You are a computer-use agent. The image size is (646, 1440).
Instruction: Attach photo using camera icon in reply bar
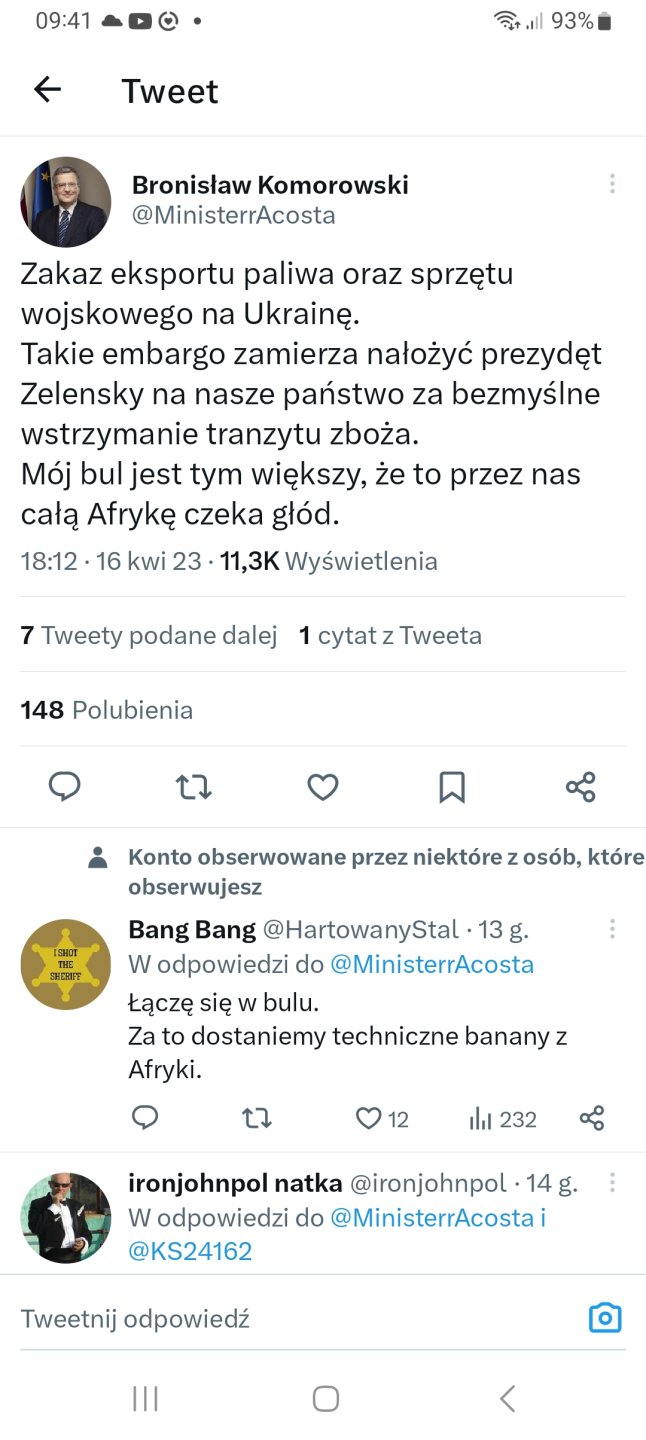[x=605, y=1318]
